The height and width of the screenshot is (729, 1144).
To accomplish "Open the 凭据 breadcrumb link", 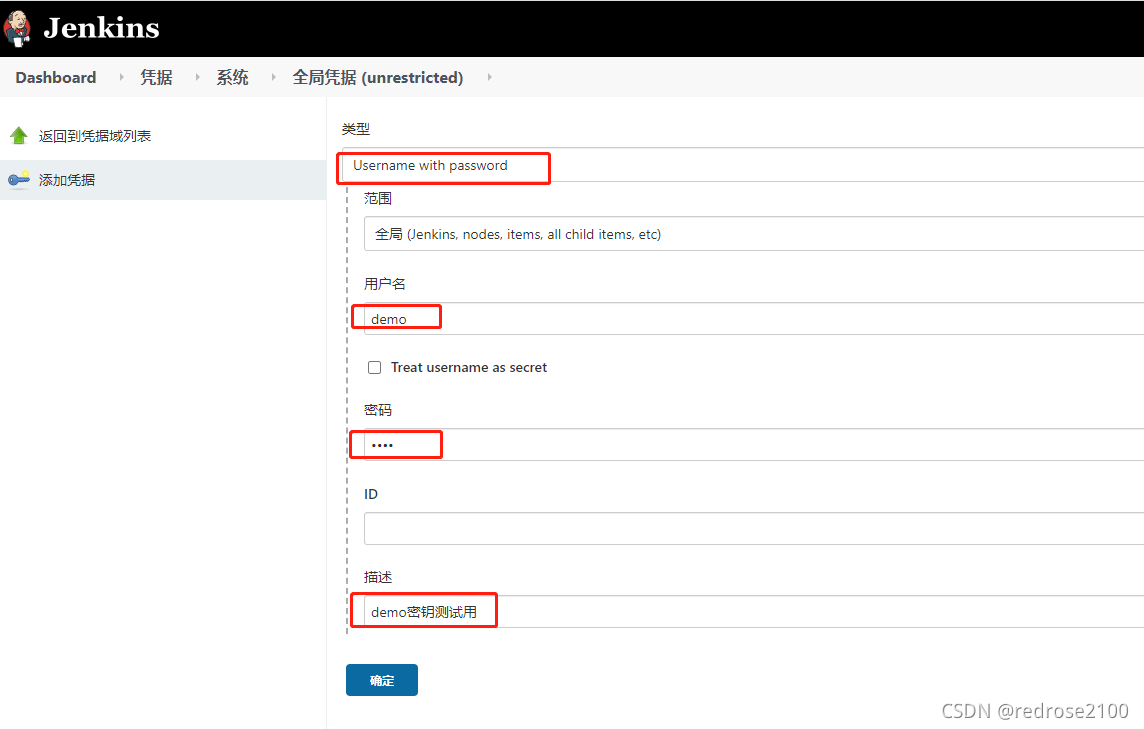I will 156,77.
